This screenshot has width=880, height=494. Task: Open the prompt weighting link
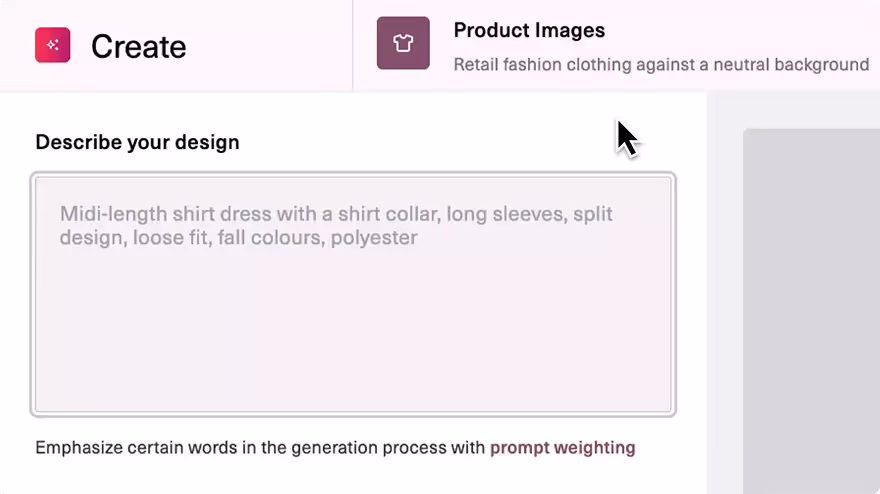562,448
